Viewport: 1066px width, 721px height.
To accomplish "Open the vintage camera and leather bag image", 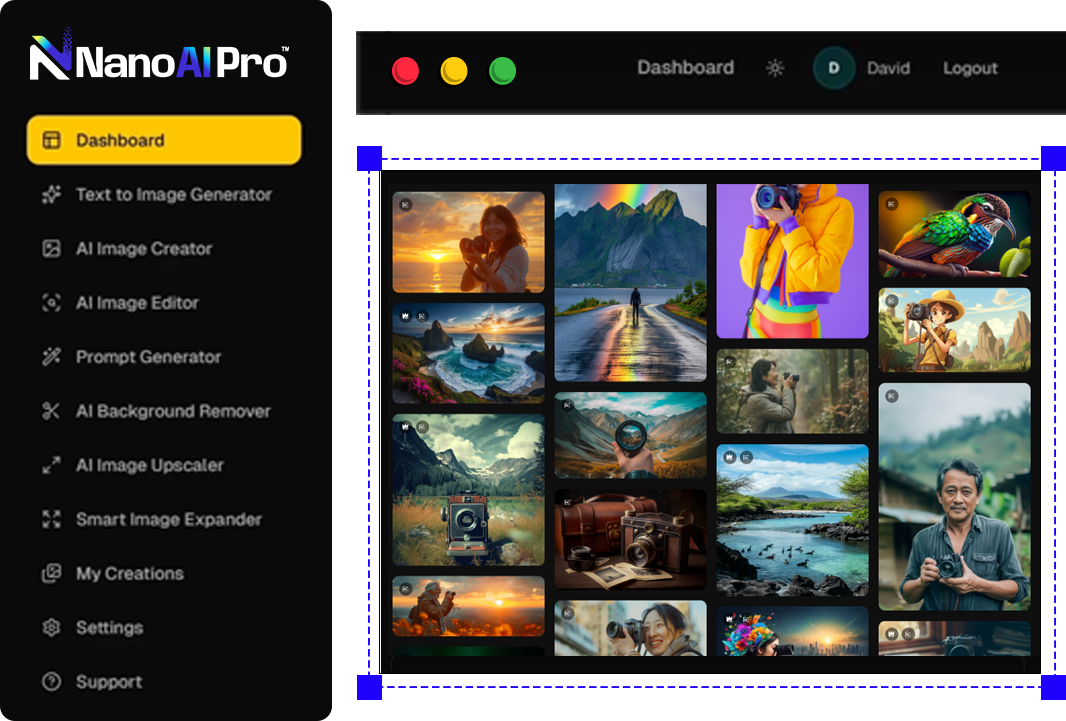I will (630, 539).
